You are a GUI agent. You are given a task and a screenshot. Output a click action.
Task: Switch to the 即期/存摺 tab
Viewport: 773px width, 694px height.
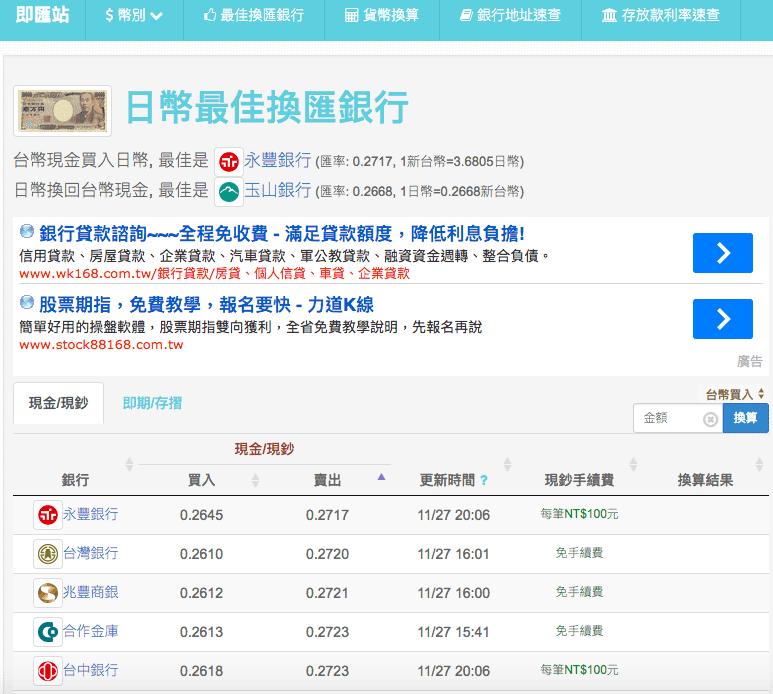tap(152, 403)
